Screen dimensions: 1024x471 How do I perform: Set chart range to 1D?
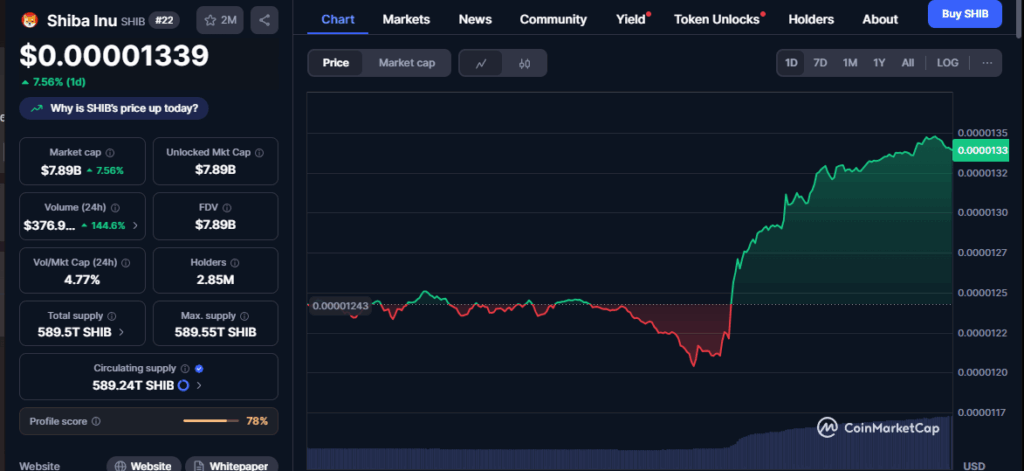791,63
